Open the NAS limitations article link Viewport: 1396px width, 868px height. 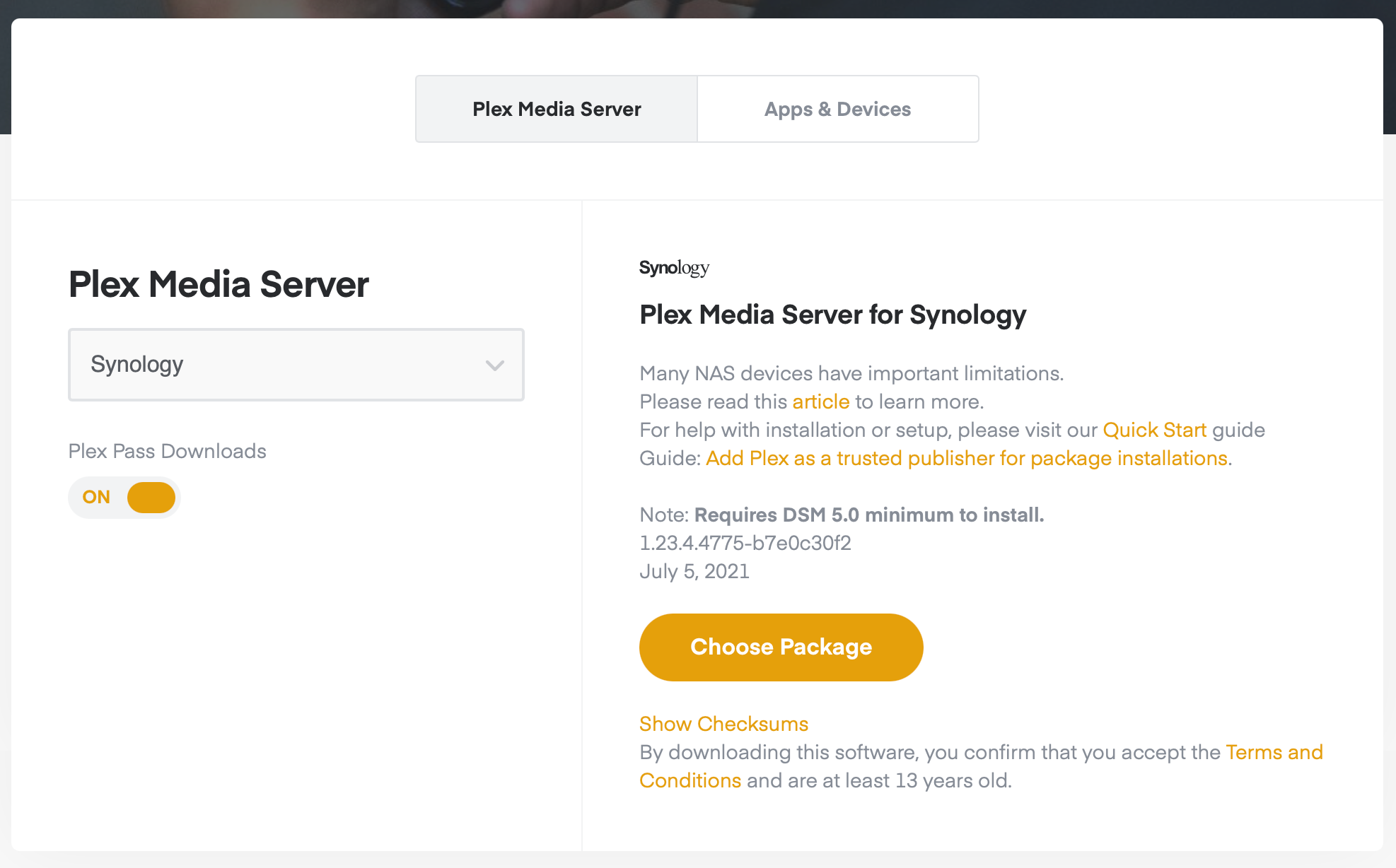click(820, 401)
